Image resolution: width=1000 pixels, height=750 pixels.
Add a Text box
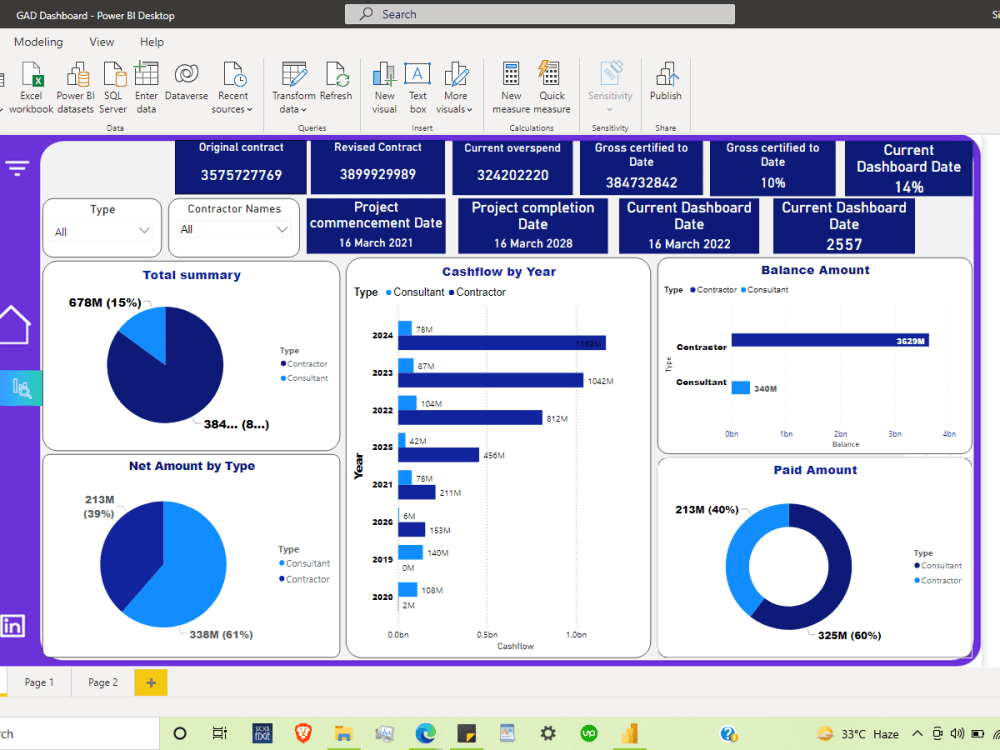coord(418,88)
